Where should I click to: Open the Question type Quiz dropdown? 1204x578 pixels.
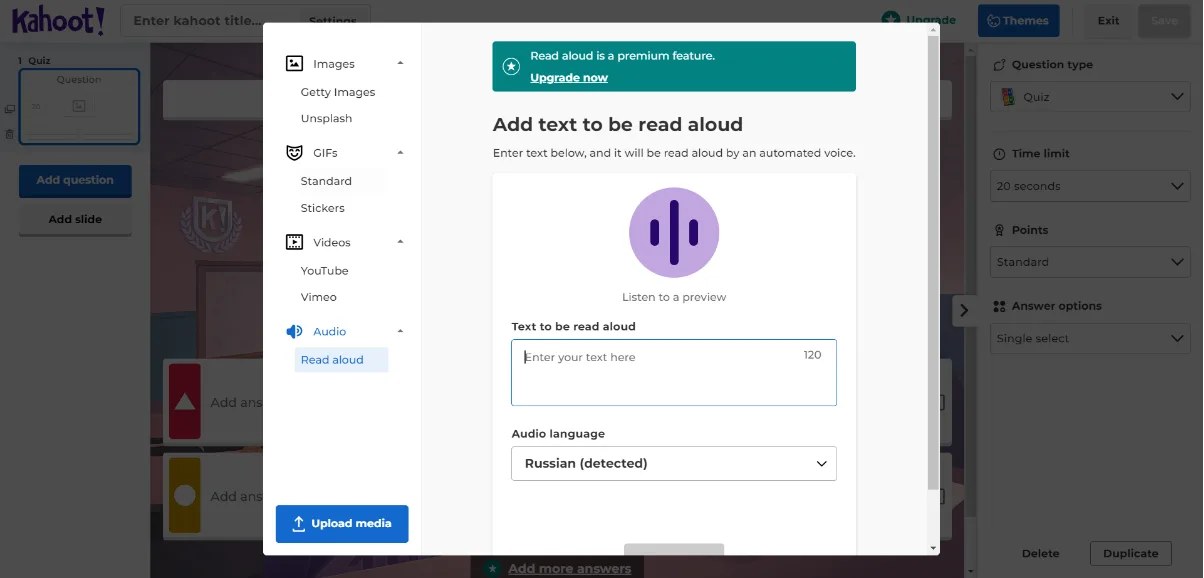pos(1090,97)
